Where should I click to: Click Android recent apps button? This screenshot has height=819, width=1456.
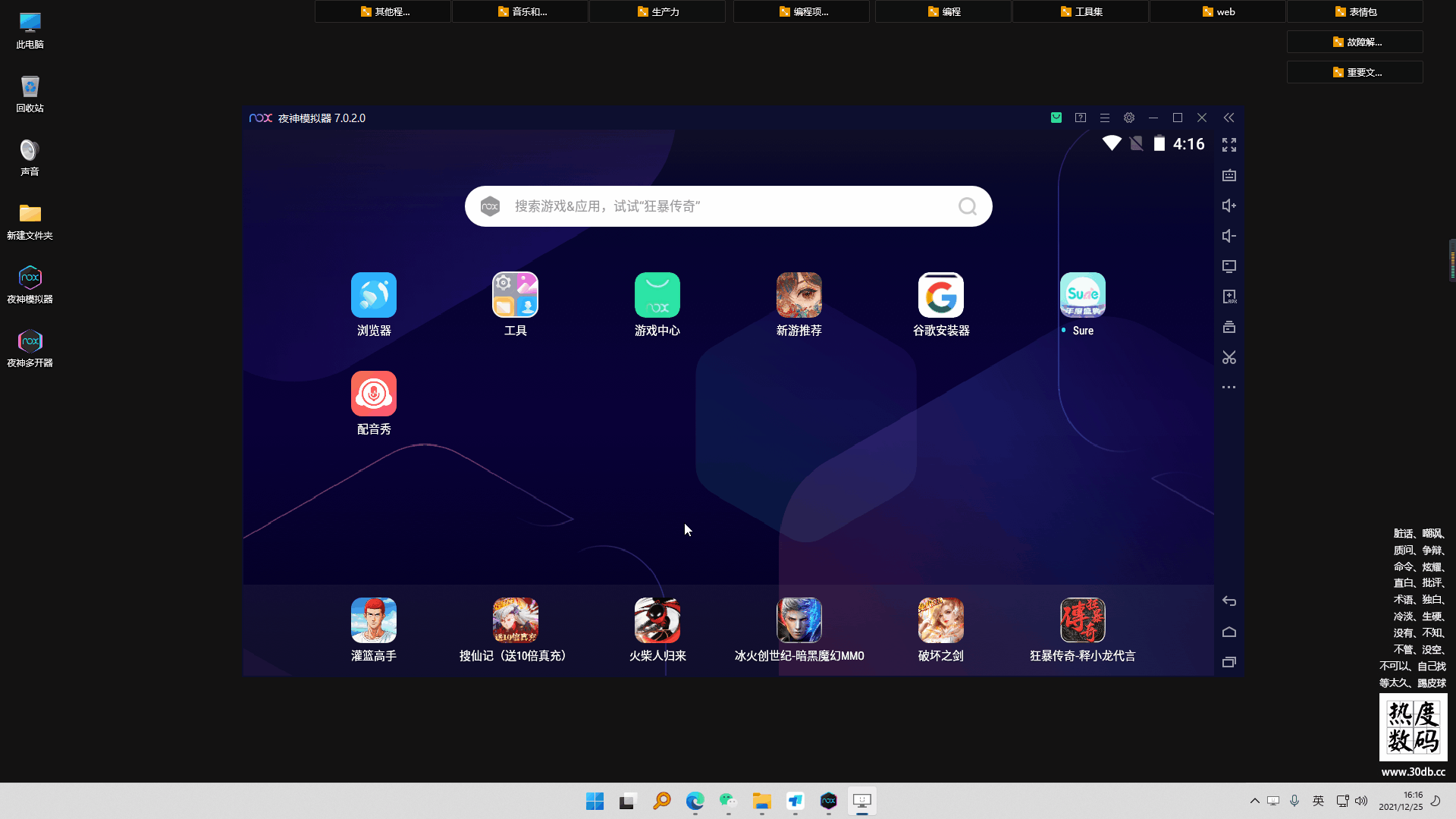click(1229, 662)
